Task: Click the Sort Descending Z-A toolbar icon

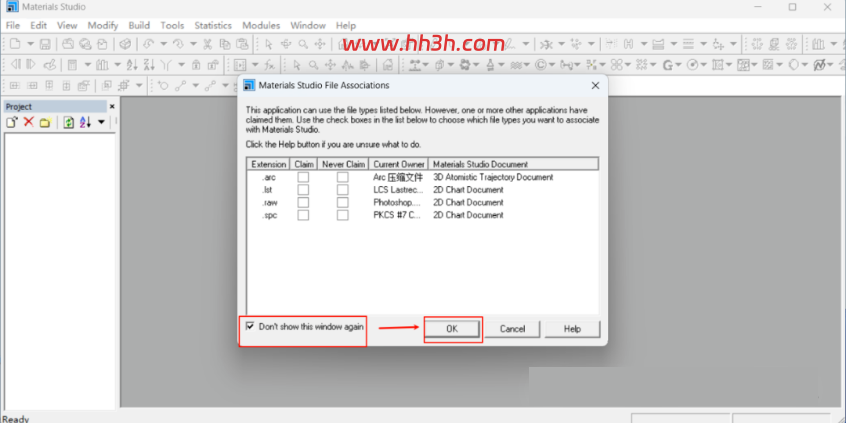Action: pos(149,65)
